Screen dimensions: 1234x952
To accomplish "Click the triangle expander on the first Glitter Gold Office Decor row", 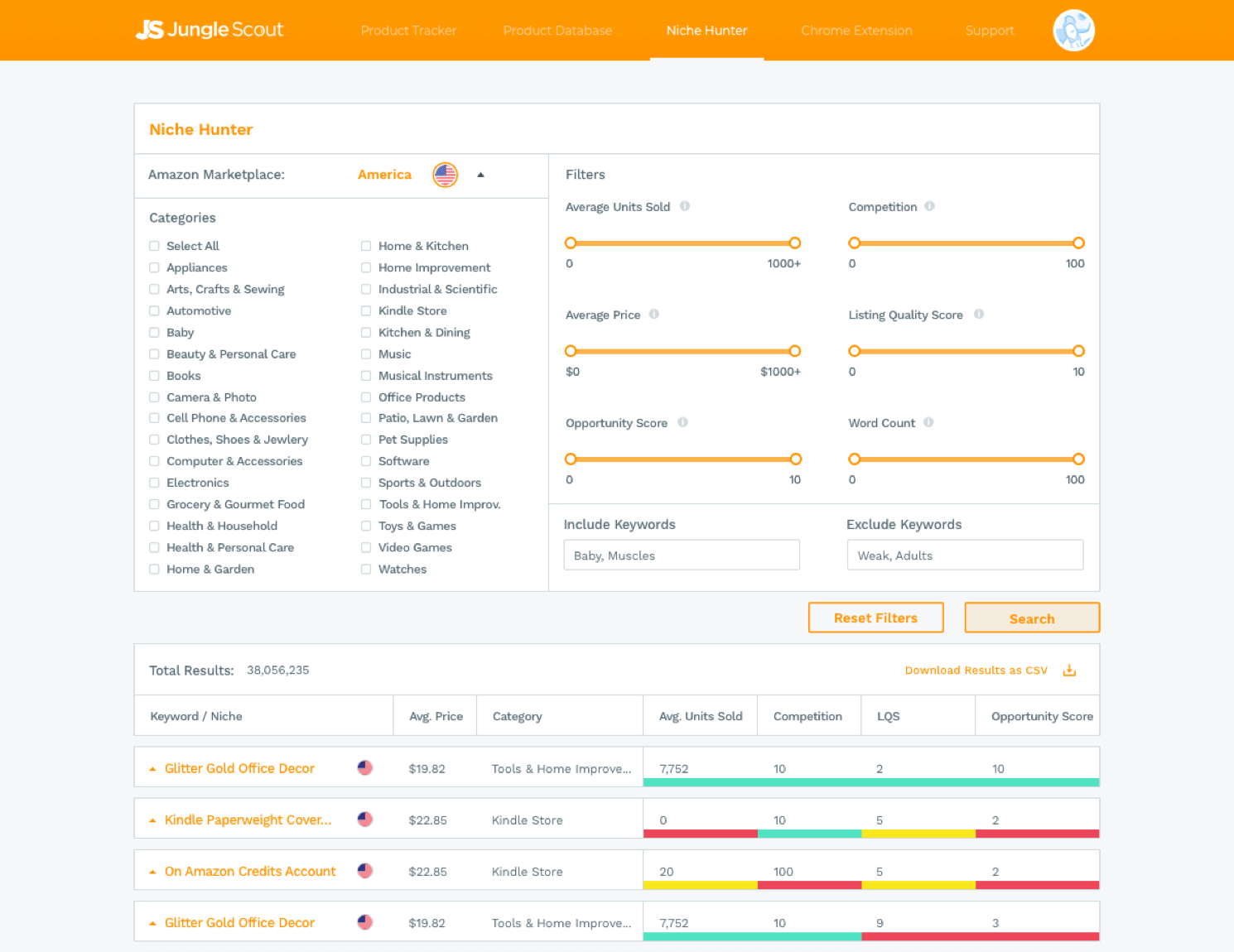I will [x=152, y=769].
